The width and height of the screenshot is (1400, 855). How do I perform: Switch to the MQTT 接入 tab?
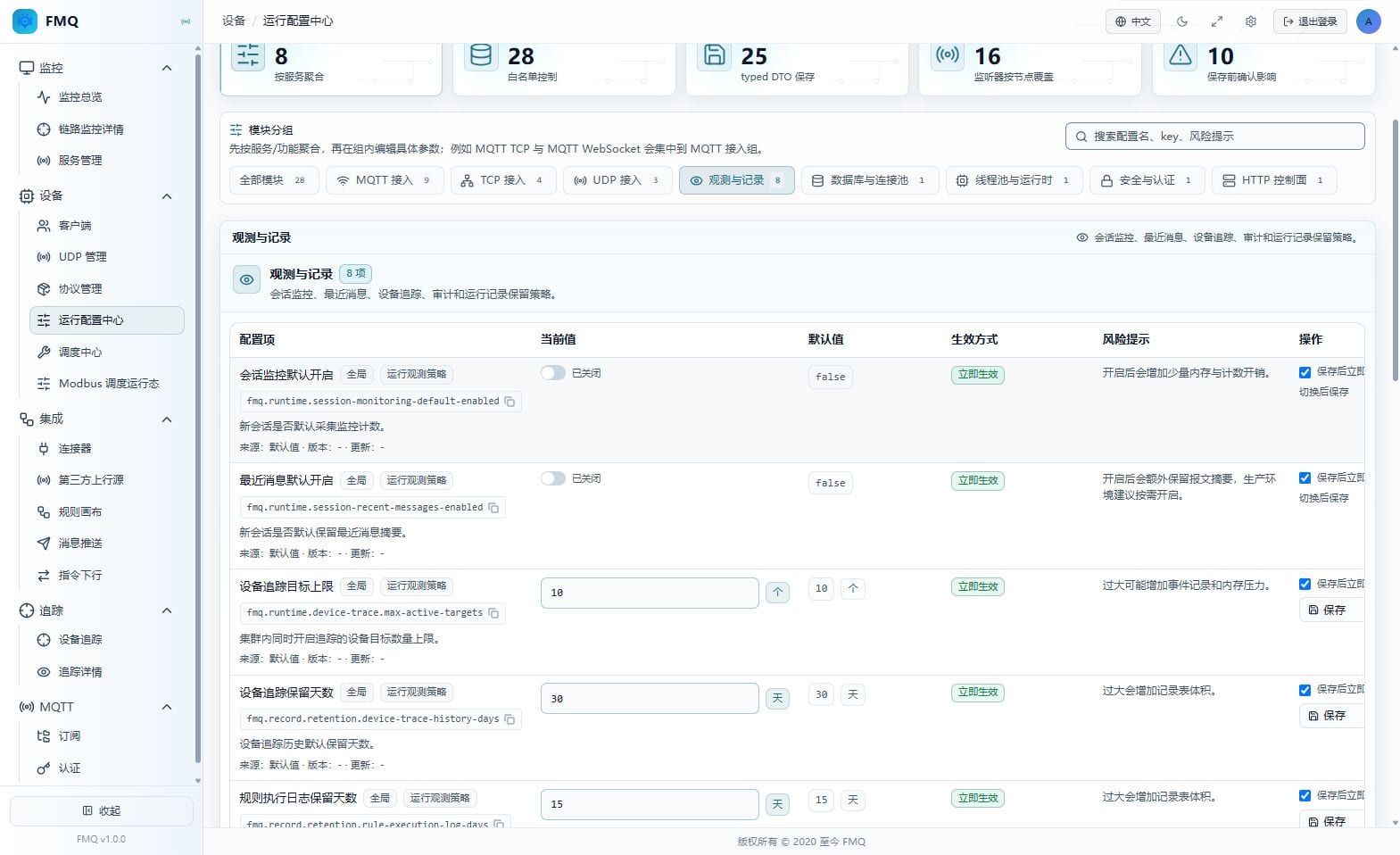pyautogui.click(x=384, y=180)
